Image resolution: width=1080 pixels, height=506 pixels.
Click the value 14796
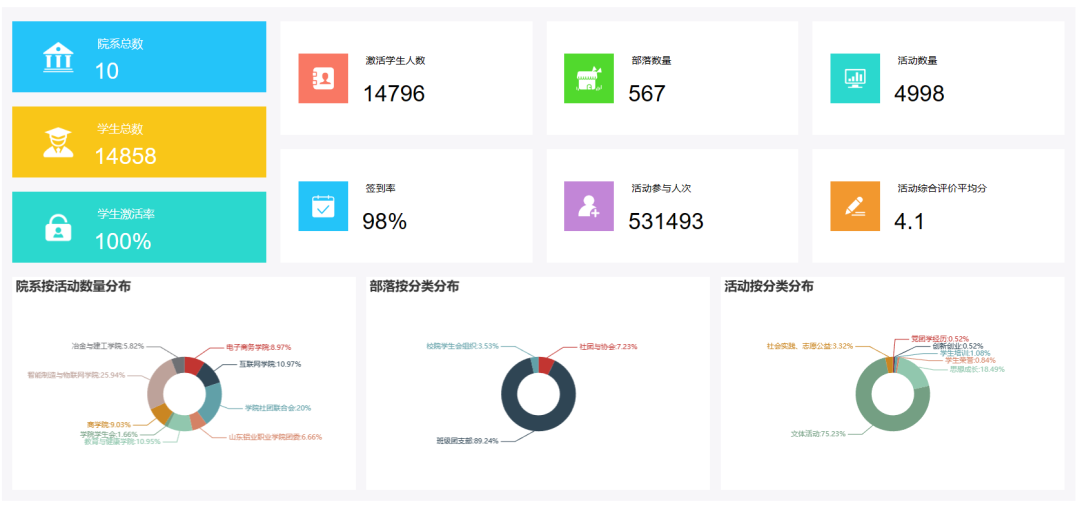coord(394,94)
